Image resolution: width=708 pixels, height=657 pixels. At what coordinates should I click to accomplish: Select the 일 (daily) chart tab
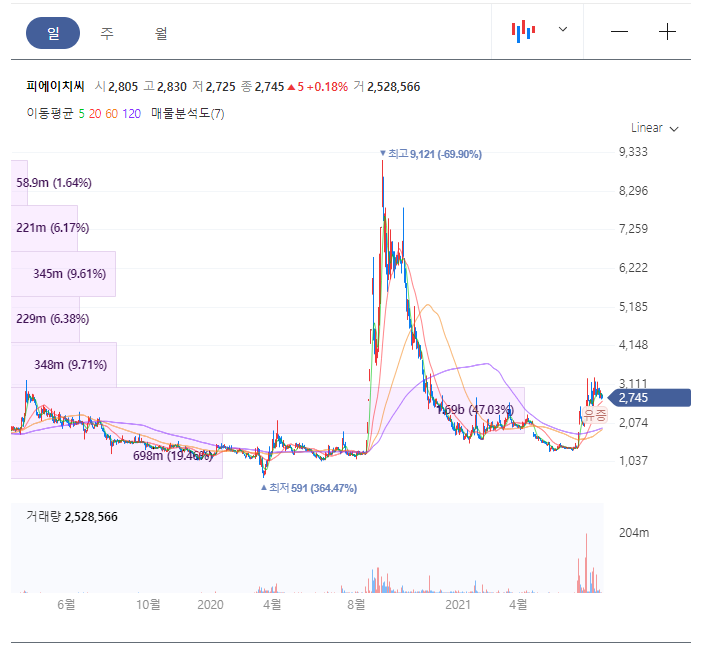click(x=53, y=33)
